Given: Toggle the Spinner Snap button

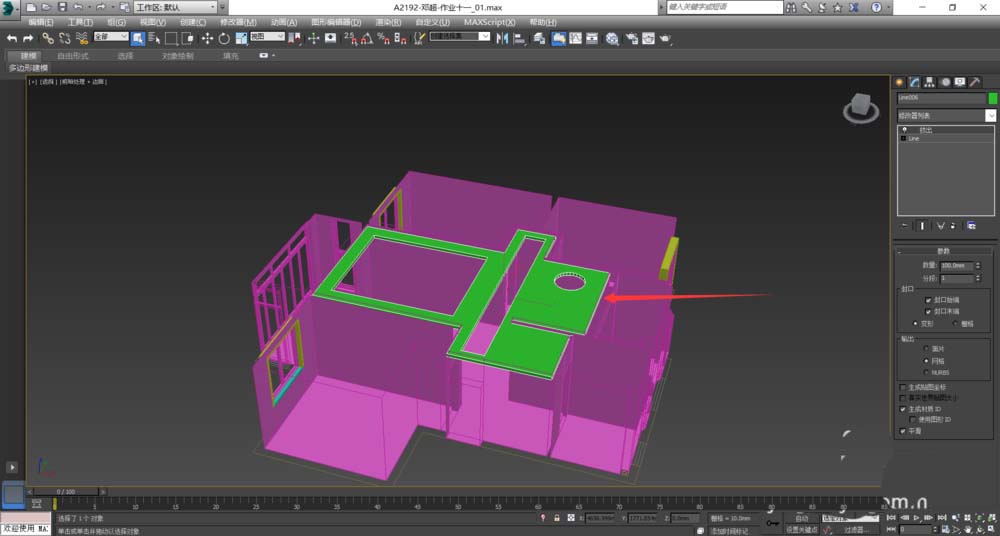Looking at the screenshot, I should (x=400, y=39).
